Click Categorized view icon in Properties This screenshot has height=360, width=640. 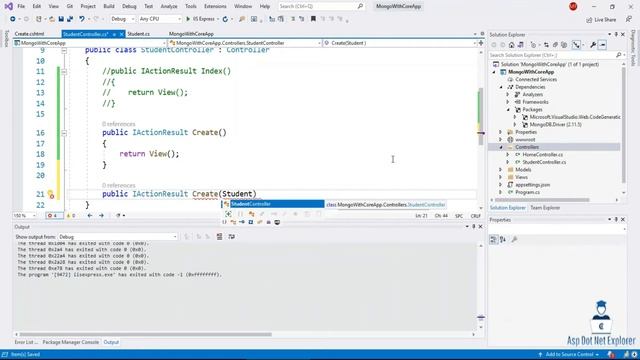pos(493,240)
